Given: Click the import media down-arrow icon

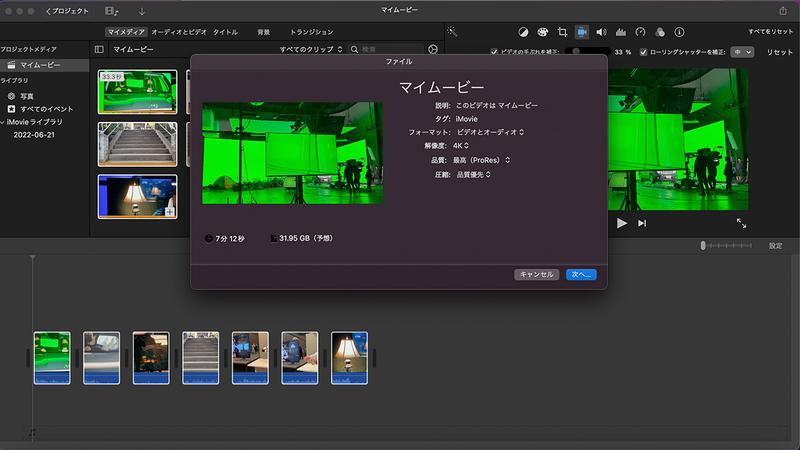Looking at the screenshot, I should tap(142, 11).
